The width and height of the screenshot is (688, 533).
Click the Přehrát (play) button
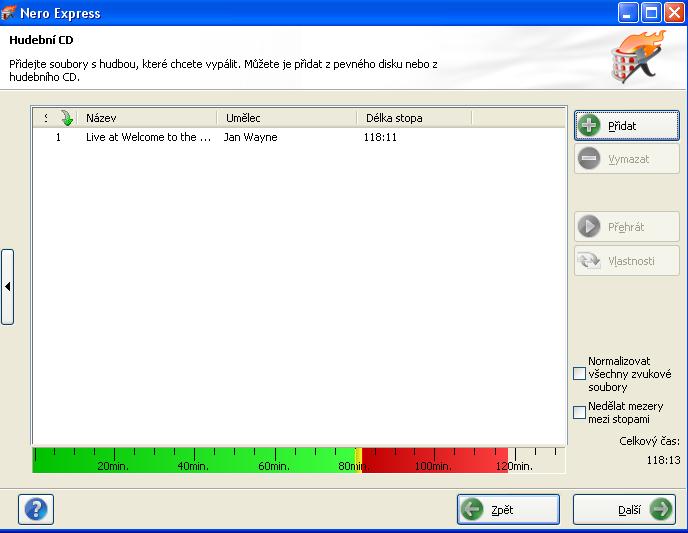(x=627, y=227)
